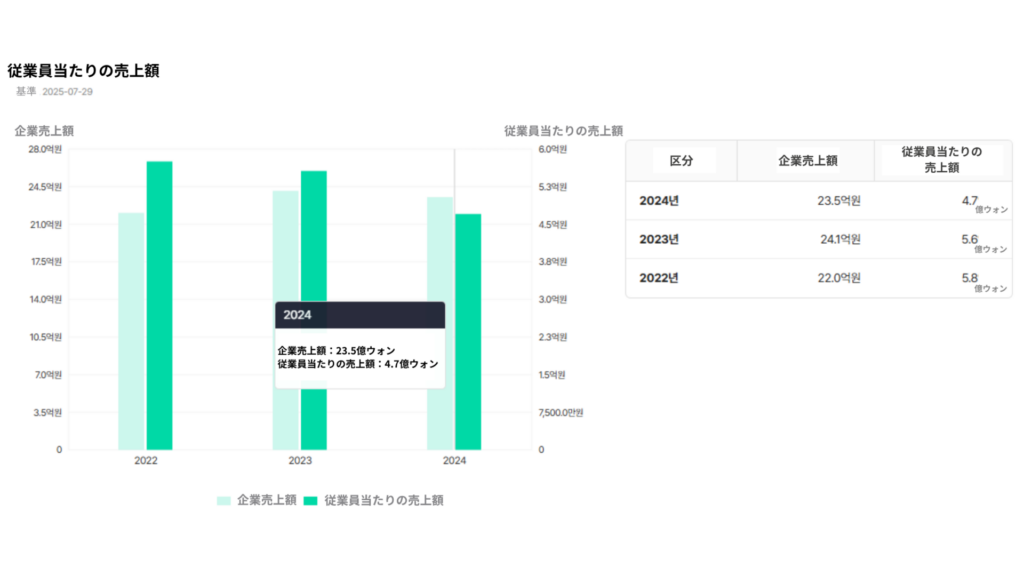Click the 2022 x-axis label
This screenshot has height=576, width=1024.
(146, 461)
